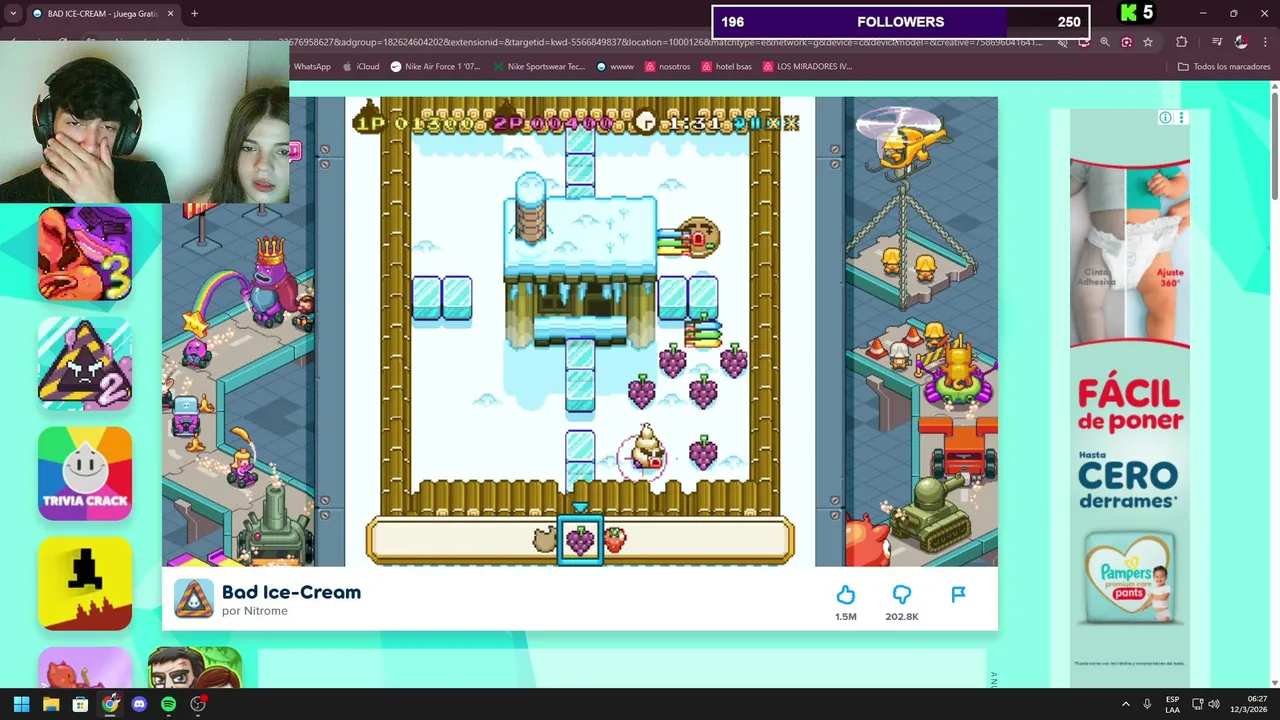This screenshot has width=1280, height=720.
Task: Switch the ESP LAA input language
Action: coord(1172,704)
